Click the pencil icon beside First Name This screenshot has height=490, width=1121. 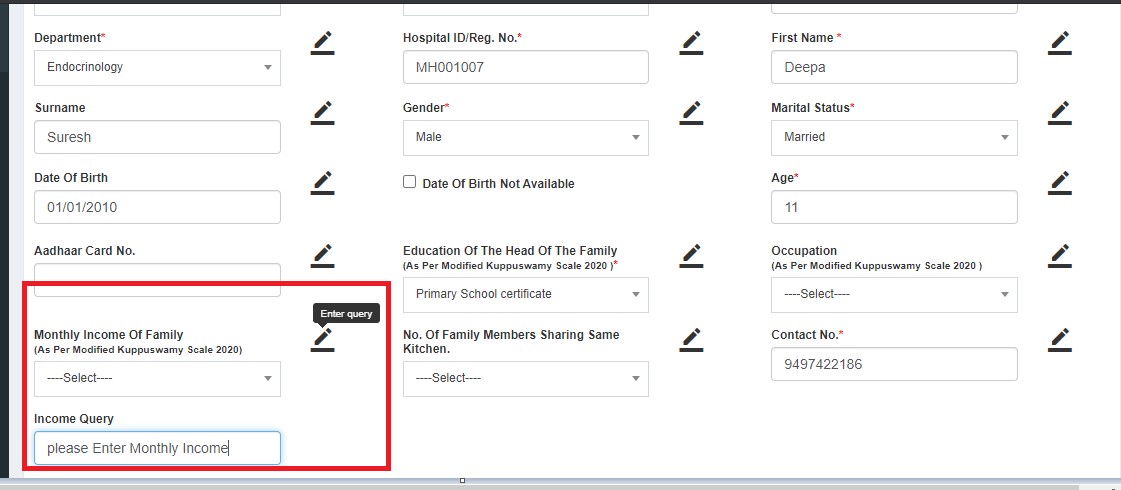[1060, 42]
